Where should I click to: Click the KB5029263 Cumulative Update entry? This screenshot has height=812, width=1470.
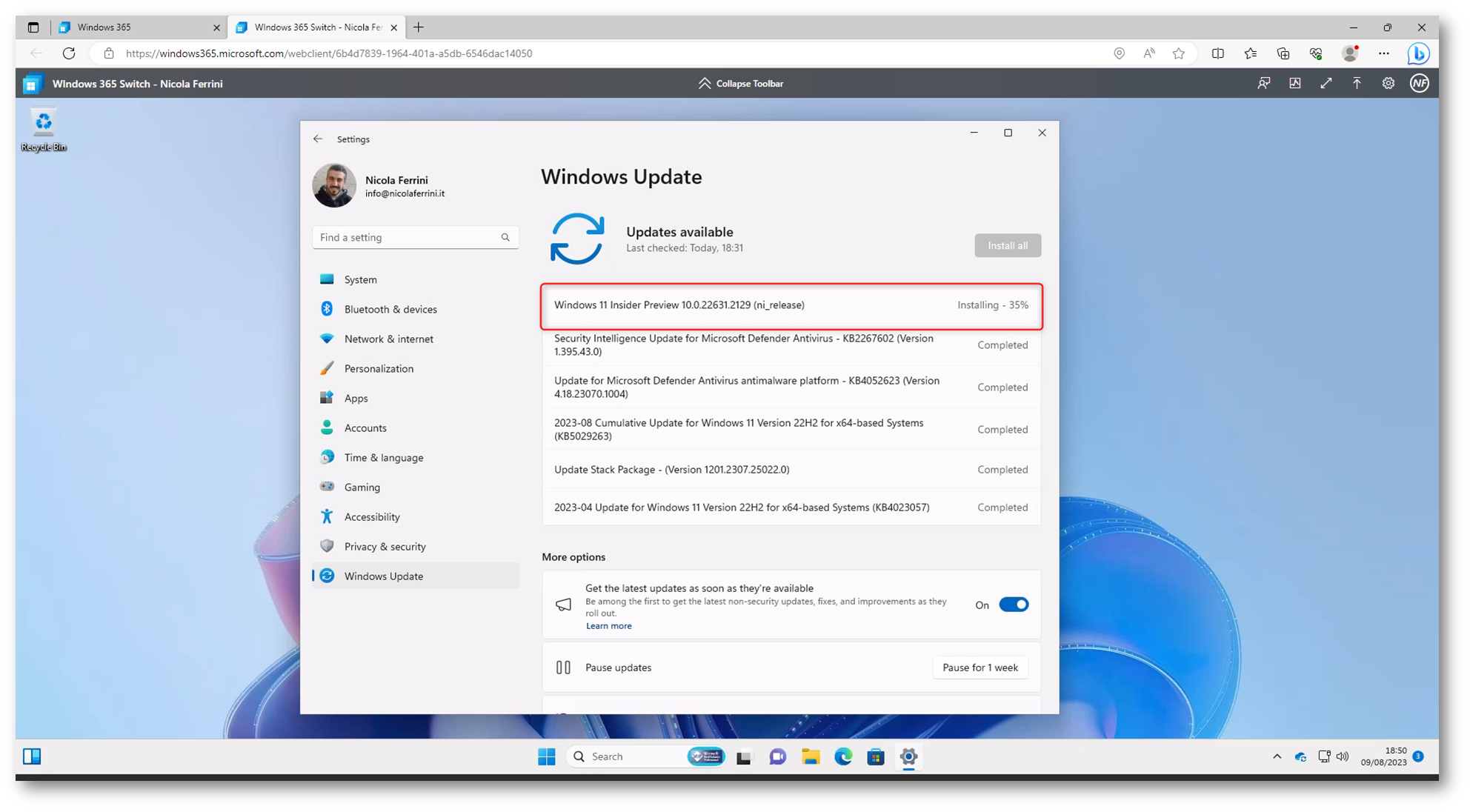coord(791,430)
